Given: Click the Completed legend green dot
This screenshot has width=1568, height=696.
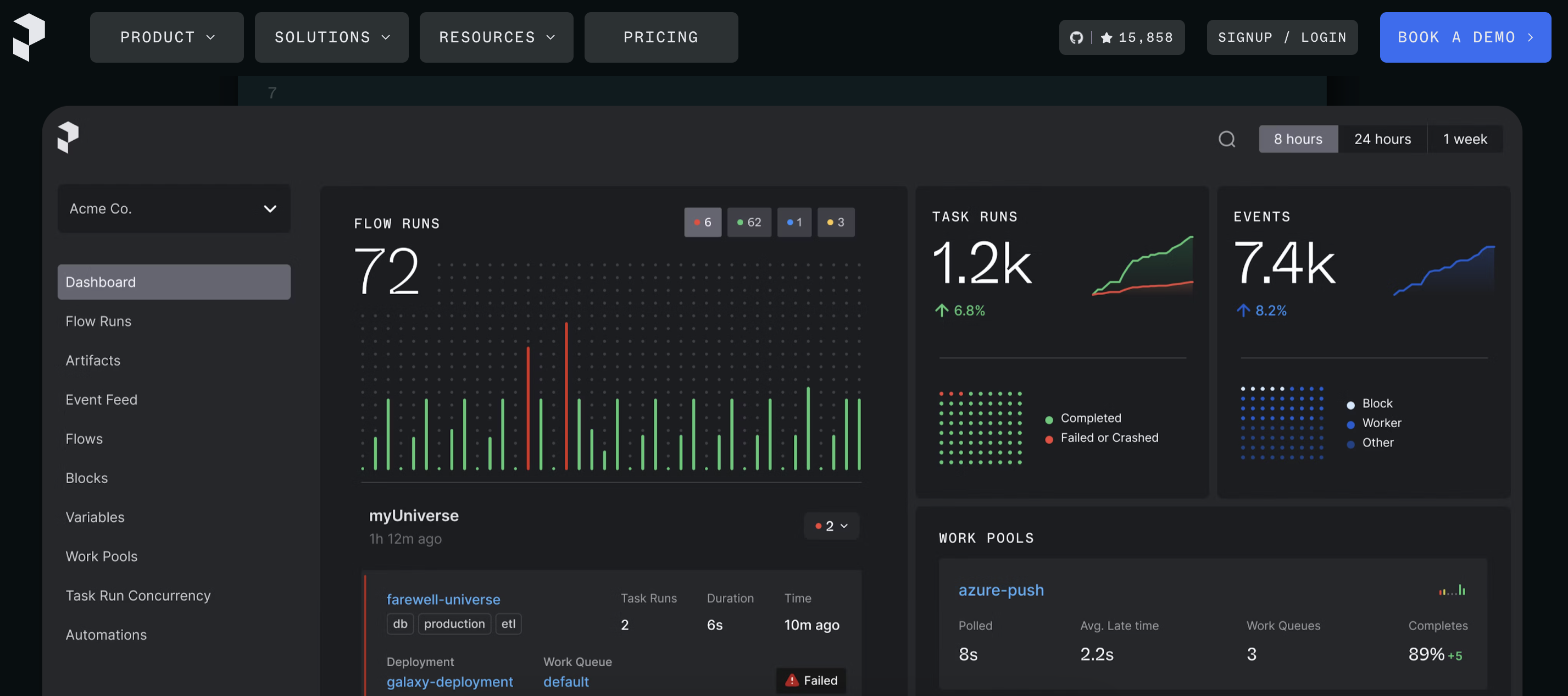Looking at the screenshot, I should pos(1049,419).
